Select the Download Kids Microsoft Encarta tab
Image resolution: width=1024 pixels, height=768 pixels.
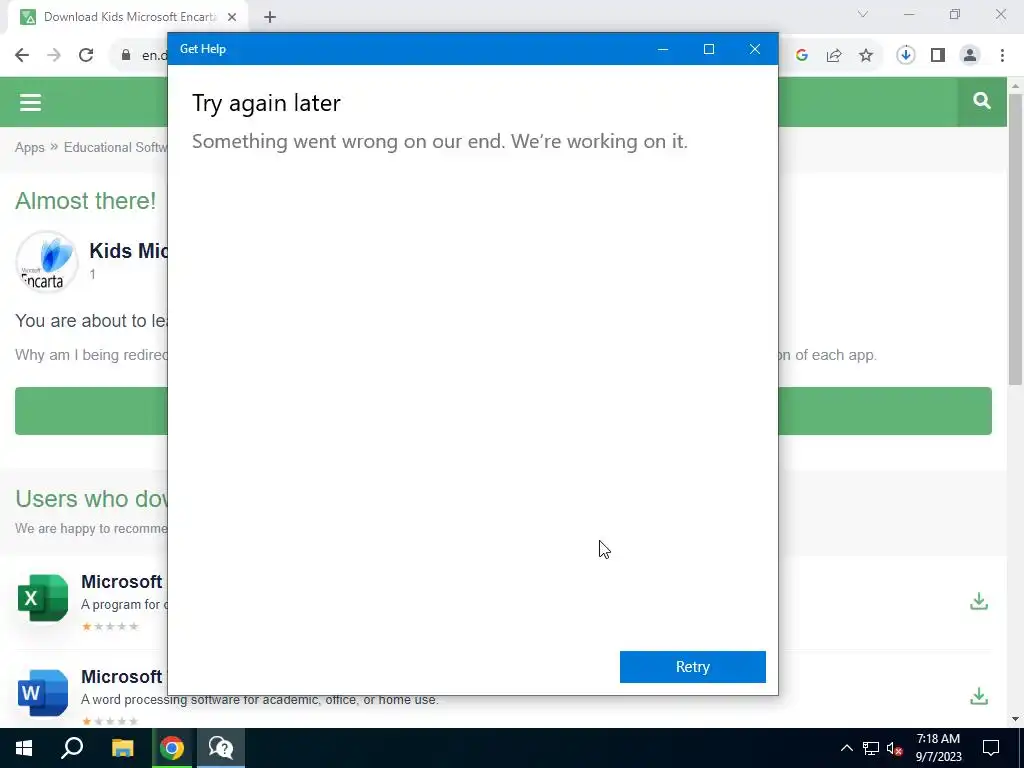(x=128, y=17)
